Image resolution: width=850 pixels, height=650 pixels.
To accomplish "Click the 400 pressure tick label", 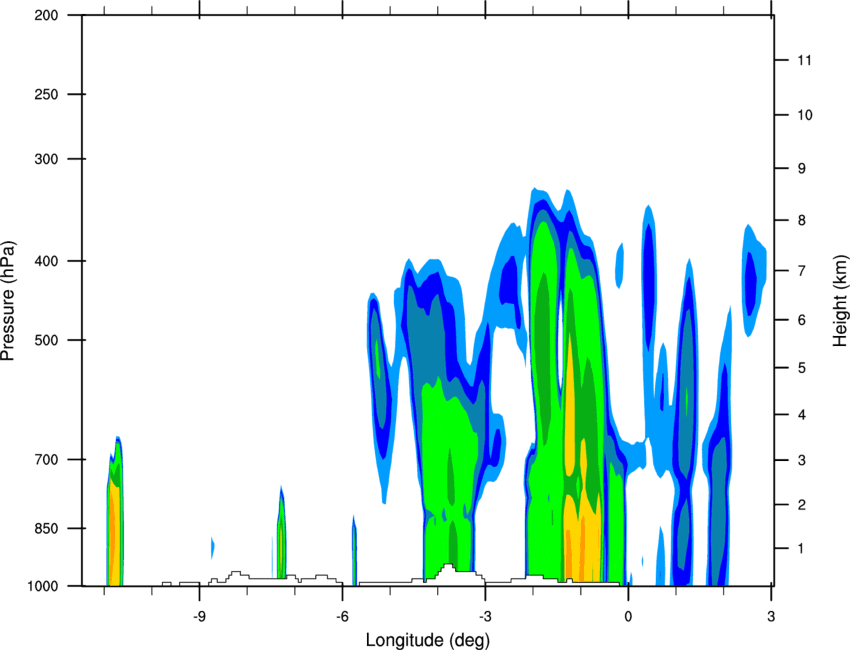I will point(46,261).
